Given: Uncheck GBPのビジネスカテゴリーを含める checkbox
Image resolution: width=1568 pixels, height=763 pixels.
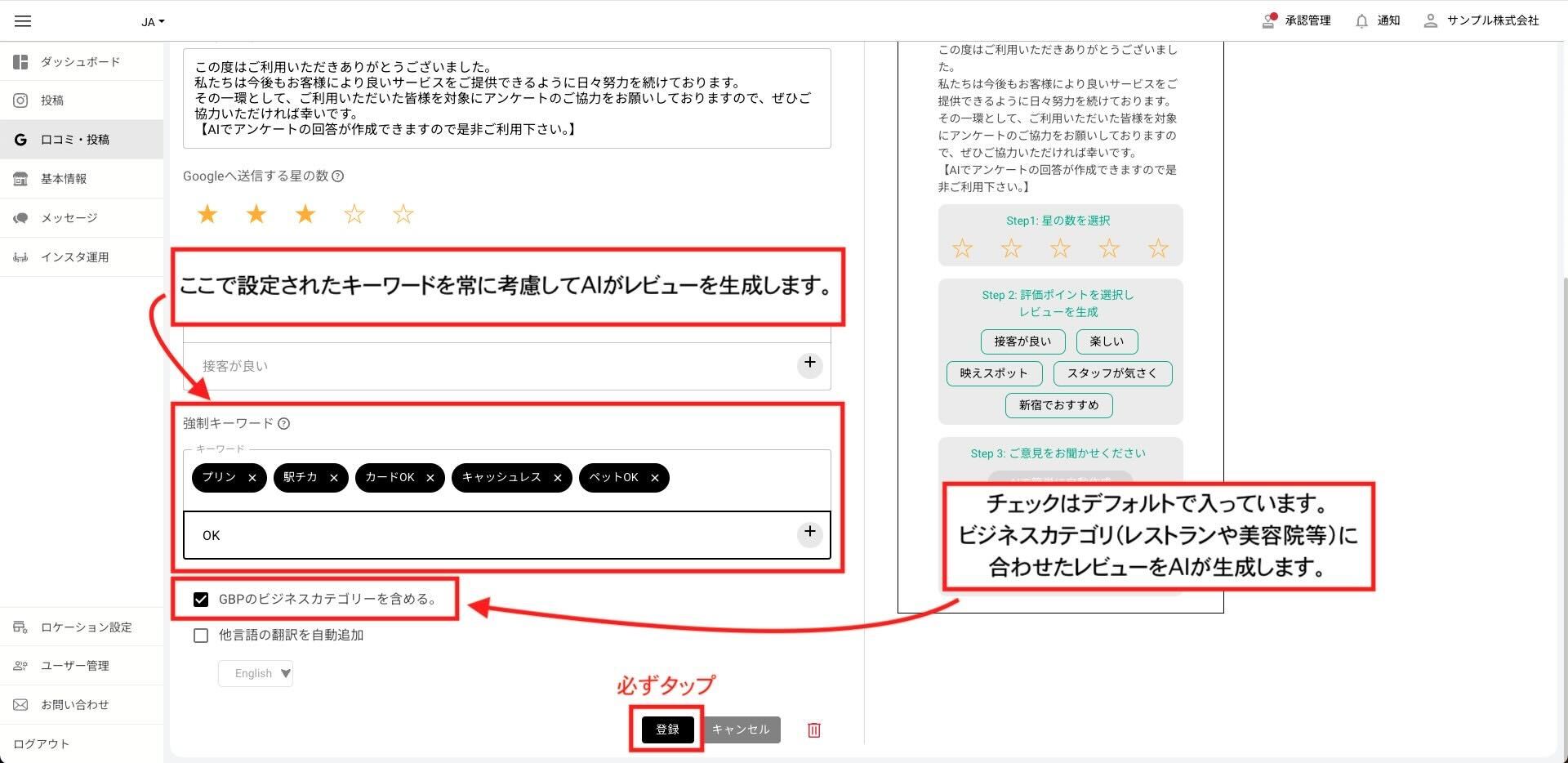Looking at the screenshot, I should tap(201, 600).
